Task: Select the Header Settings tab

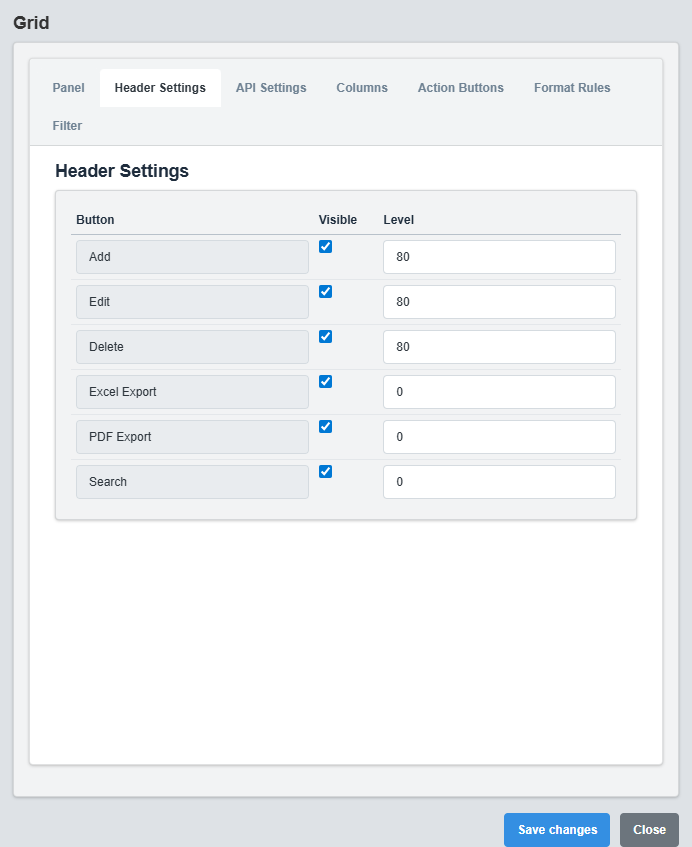Action: (x=160, y=88)
